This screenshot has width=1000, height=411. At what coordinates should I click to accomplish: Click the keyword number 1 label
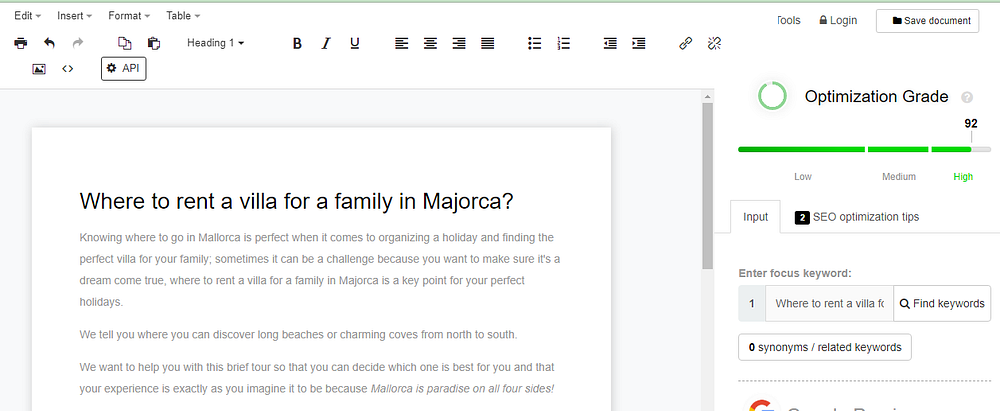752,304
